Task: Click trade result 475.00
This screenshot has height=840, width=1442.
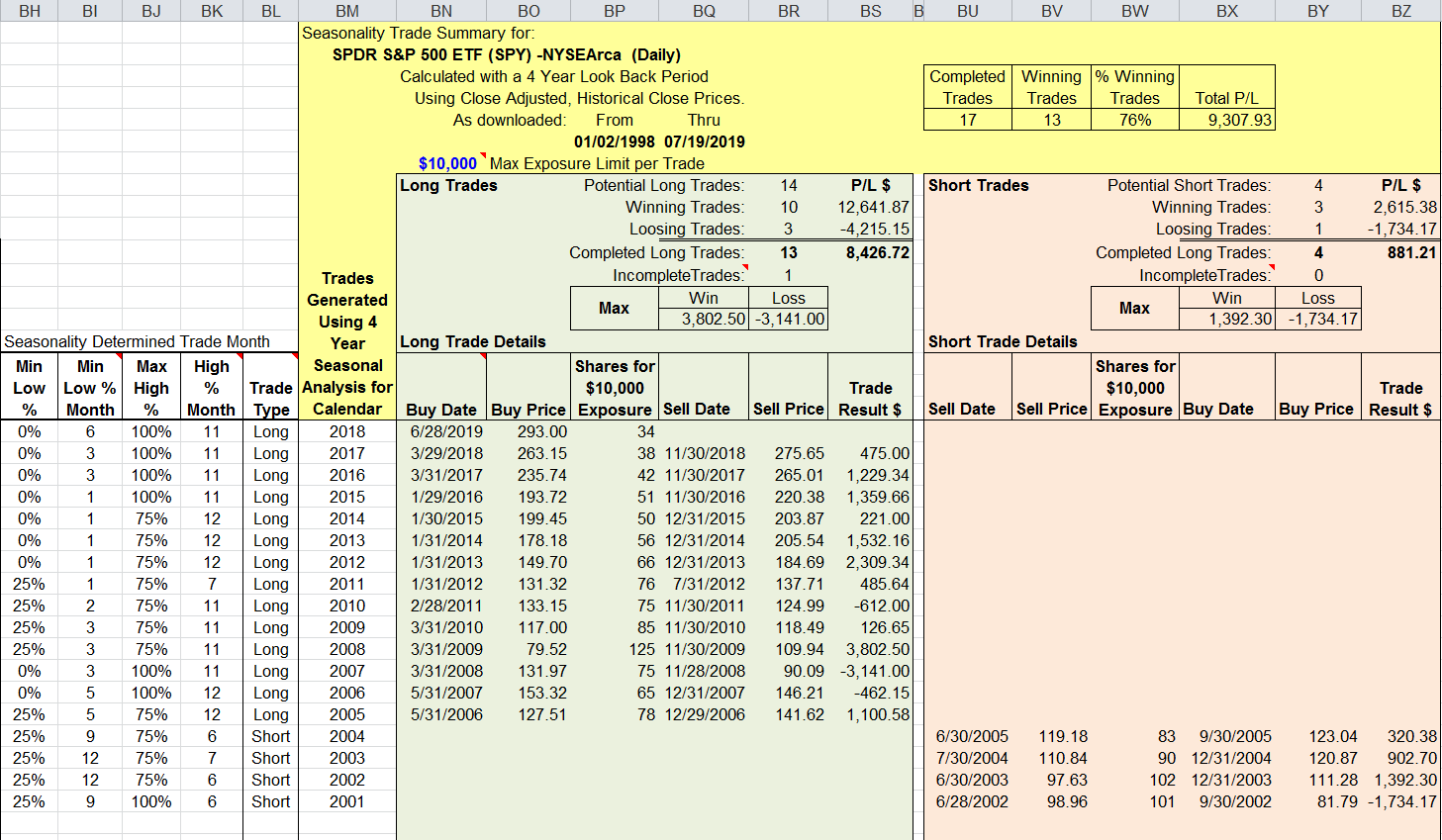Action: (x=885, y=453)
